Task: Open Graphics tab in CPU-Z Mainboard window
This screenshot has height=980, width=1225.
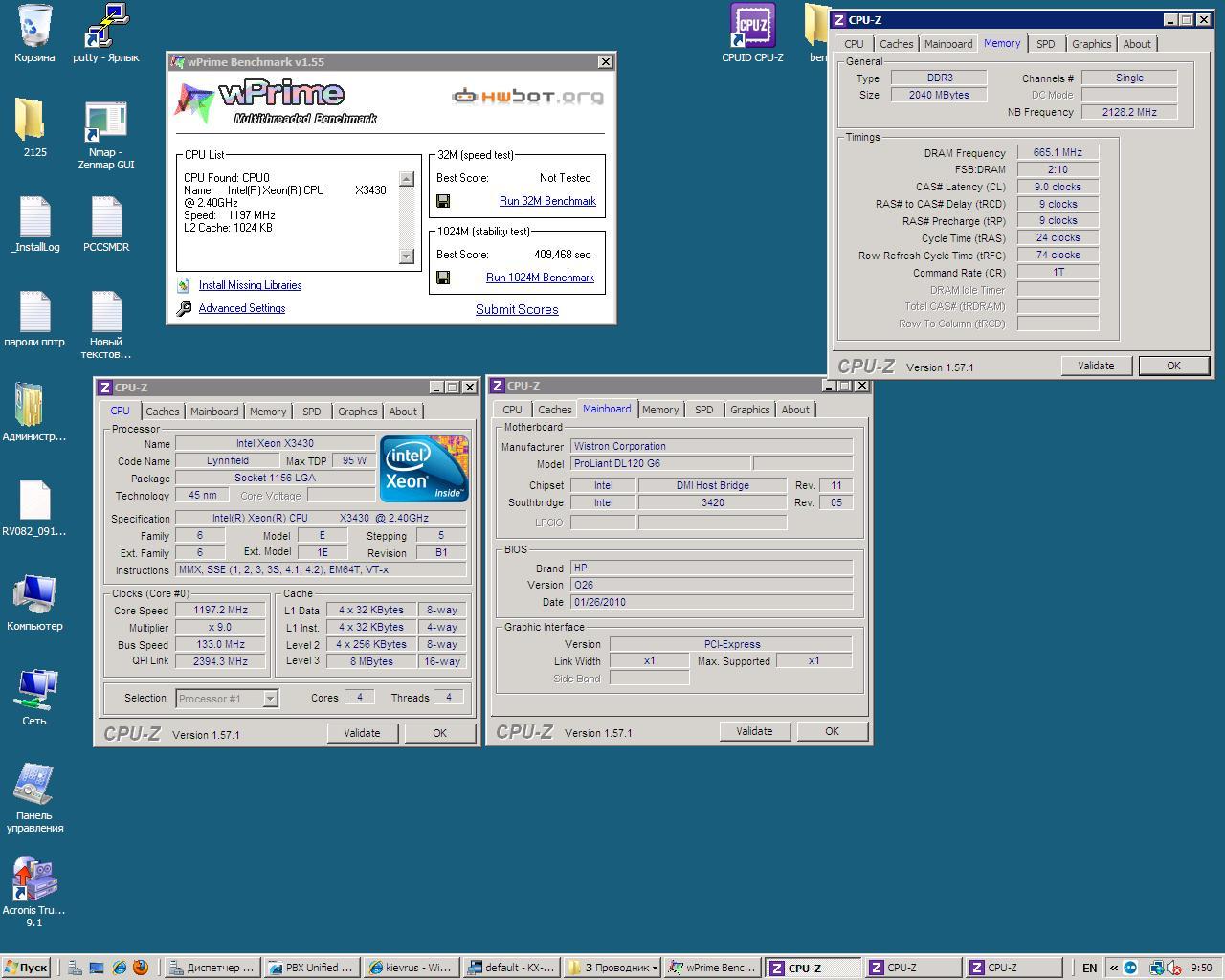Action: 749,410
